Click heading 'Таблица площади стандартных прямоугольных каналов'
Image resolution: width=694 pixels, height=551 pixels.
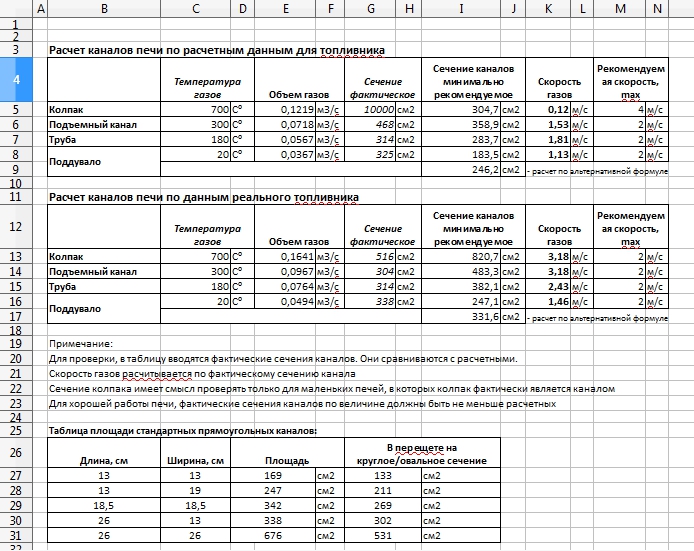pos(182,431)
